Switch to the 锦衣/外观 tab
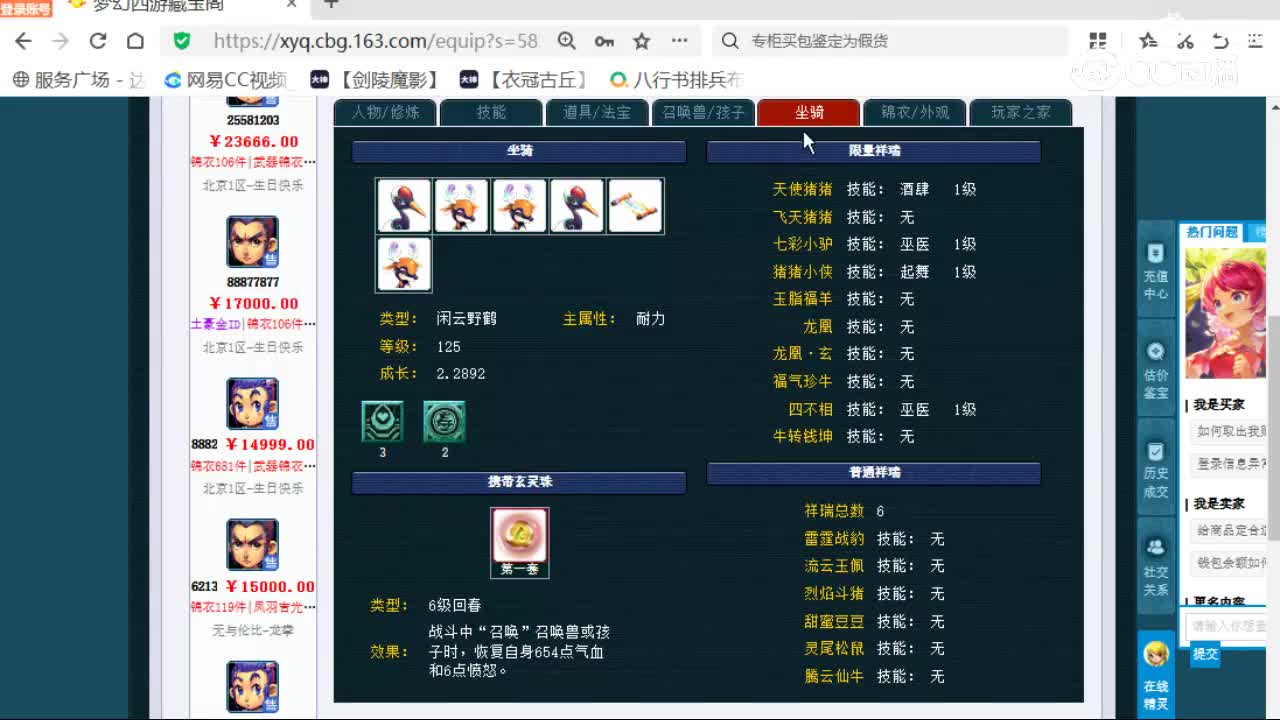 [913, 113]
